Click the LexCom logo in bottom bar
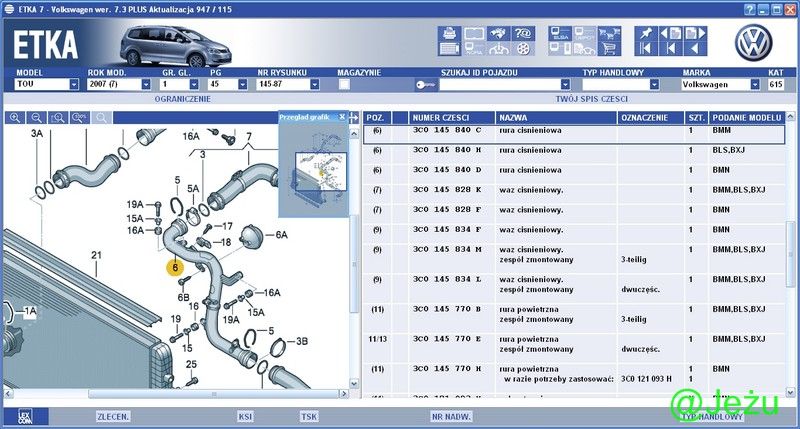Image resolution: width=800 pixels, height=429 pixels. coord(25,417)
